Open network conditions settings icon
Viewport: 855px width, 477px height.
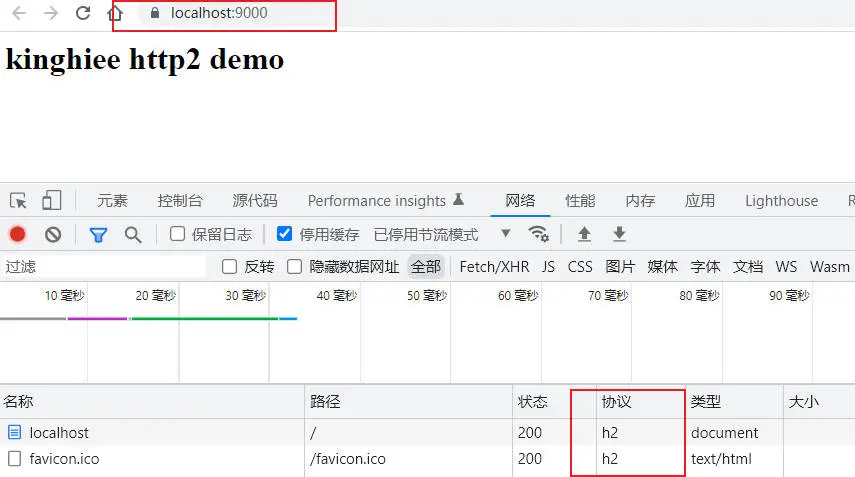tap(539, 234)
